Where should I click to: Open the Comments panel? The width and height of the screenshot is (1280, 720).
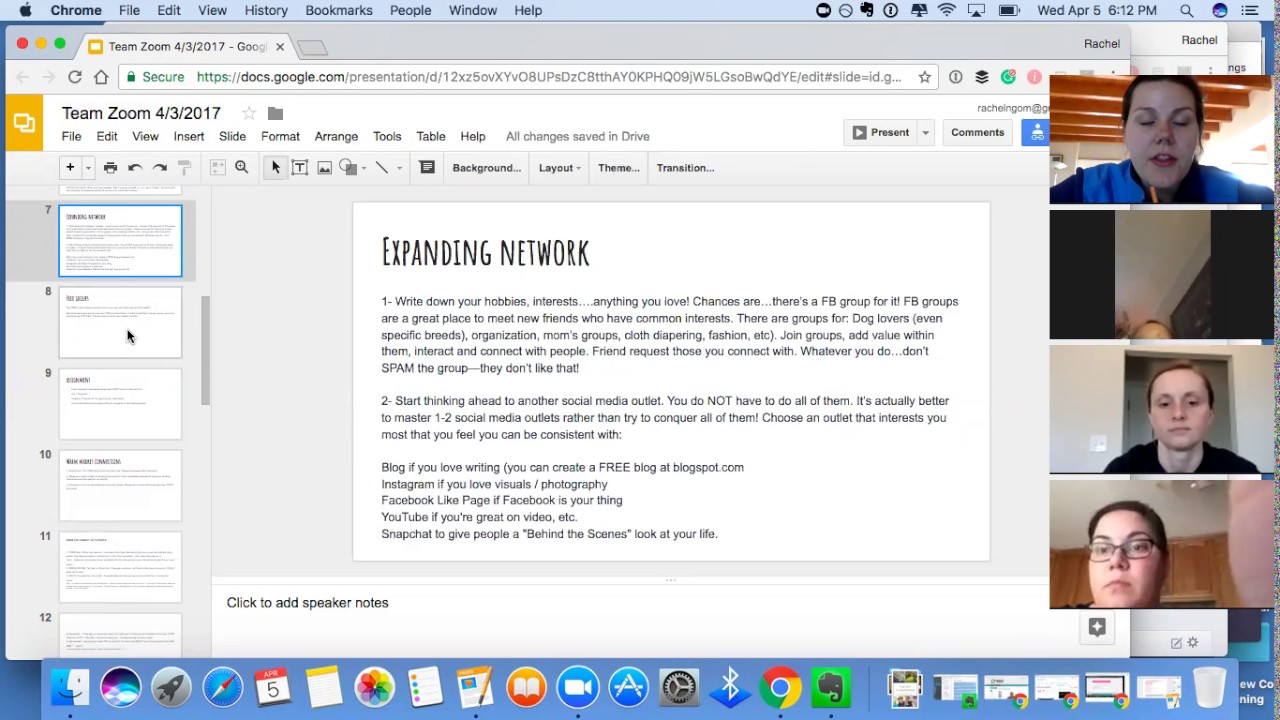point(977,132)
